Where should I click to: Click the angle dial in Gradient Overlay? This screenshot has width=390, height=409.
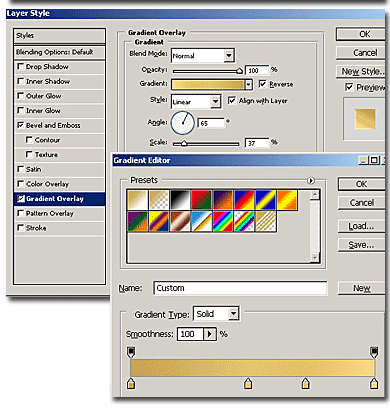[x=183, y=123]
